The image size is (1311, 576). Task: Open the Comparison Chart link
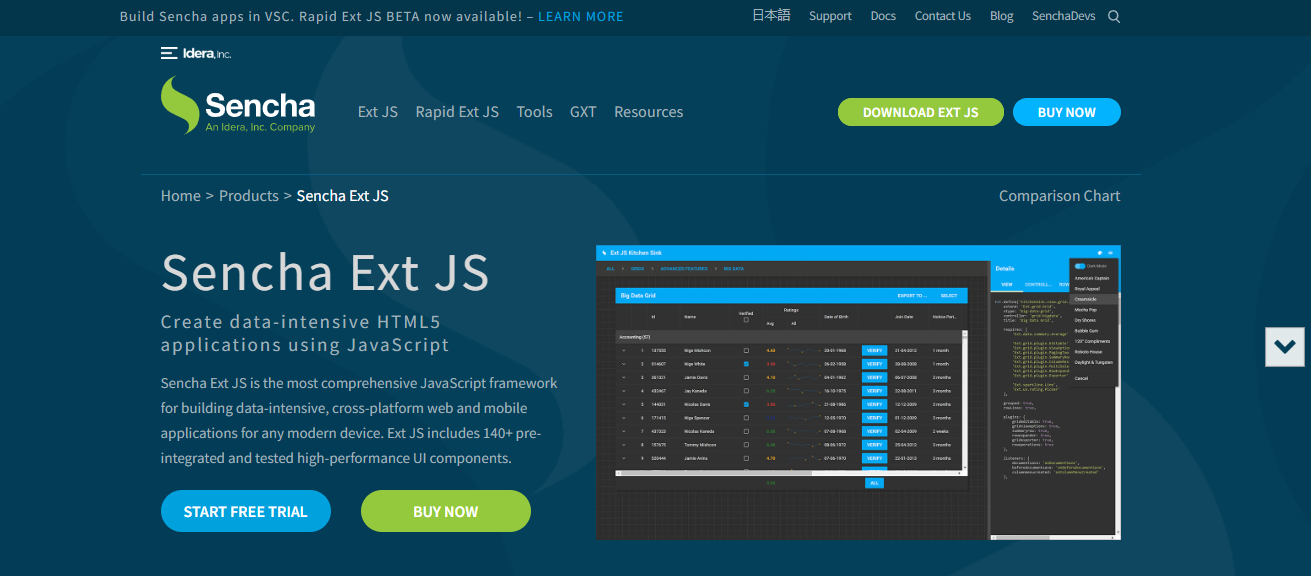1060,196
